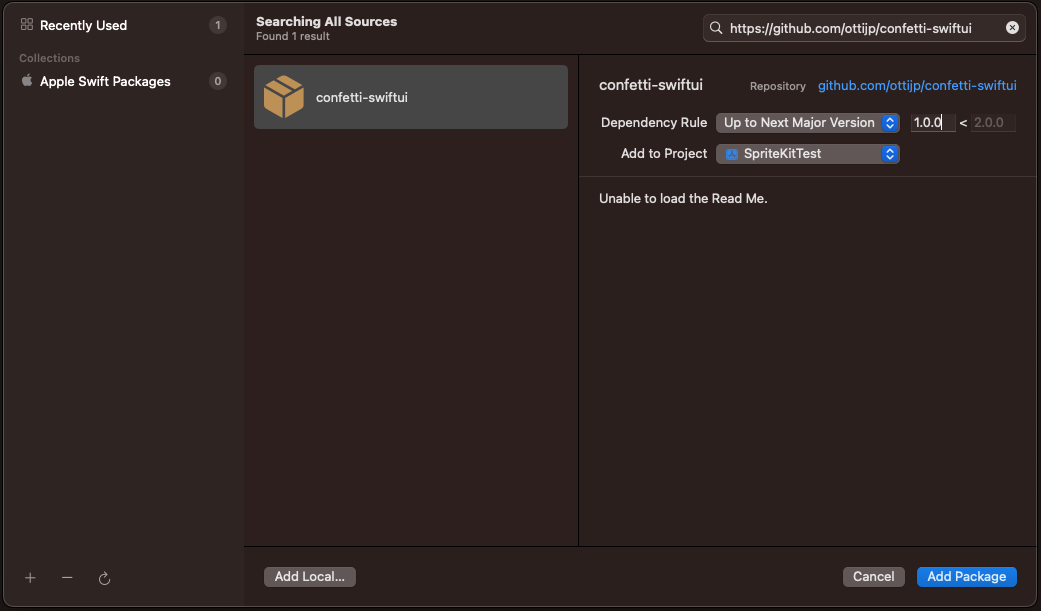Click the Apple Swift Packages count badge 0
Screen dimensions: 1041x611
tap(218, 81)
